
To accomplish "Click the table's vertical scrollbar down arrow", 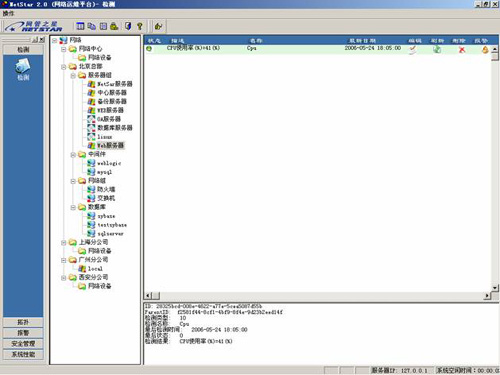I will 495,288.
